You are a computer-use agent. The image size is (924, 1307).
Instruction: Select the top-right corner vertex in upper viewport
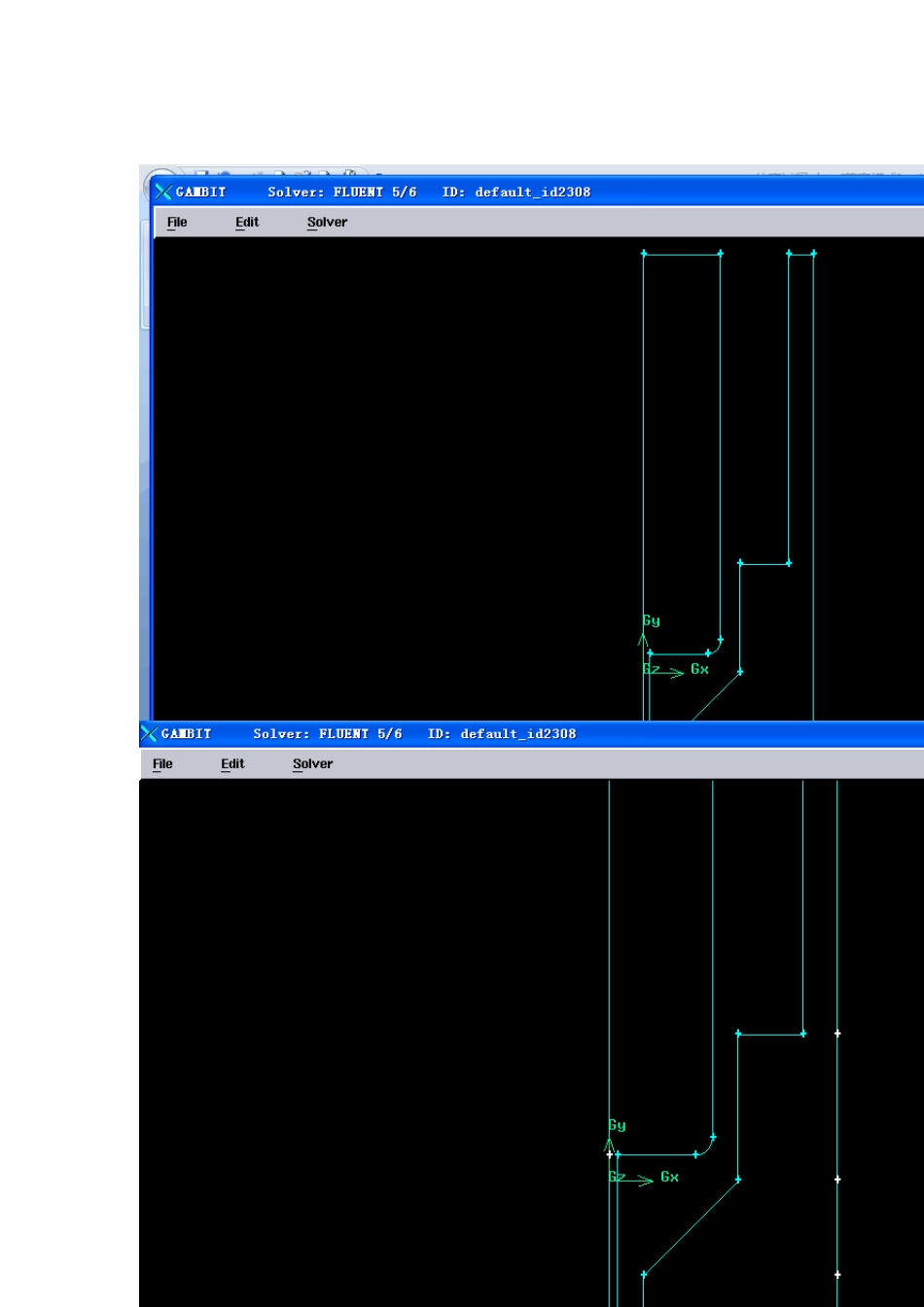click(x=813, y=254)
